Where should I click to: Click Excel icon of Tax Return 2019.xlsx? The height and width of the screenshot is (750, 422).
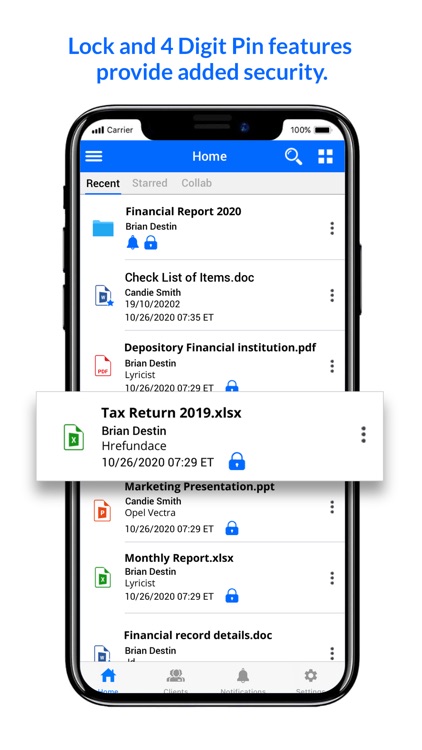(74, 437)
